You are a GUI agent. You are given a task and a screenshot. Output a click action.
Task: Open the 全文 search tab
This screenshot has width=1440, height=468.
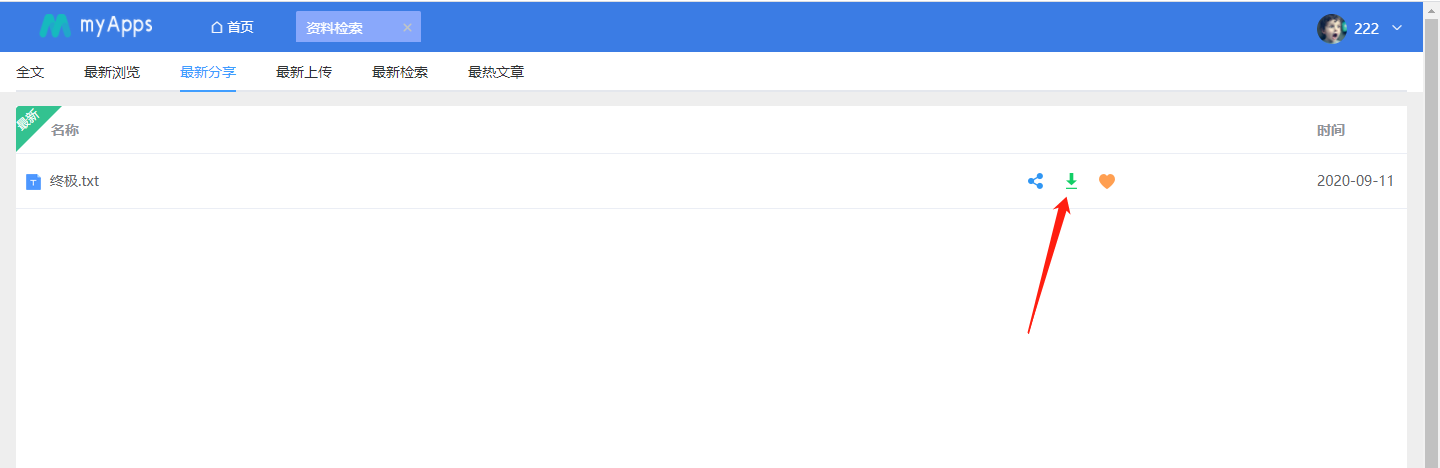tap(31, 72)
